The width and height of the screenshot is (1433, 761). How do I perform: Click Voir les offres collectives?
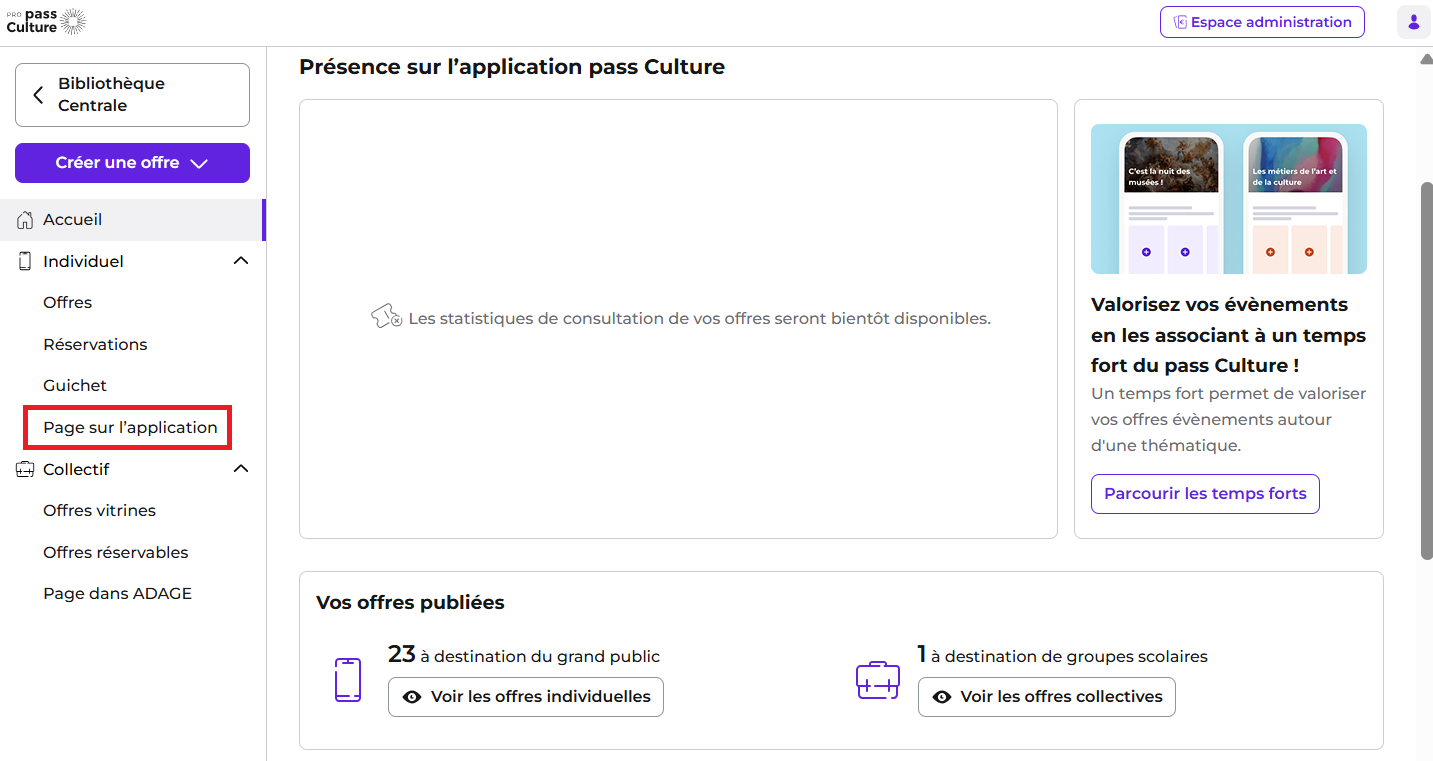[1047, 697]
